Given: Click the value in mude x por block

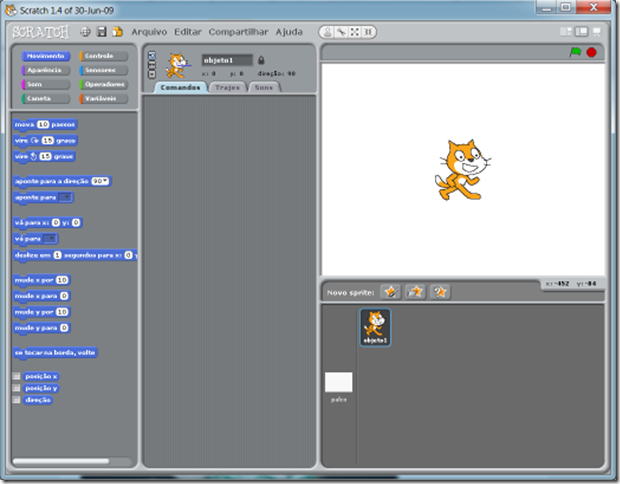Looking at the screenshot, I should (62, 280).
